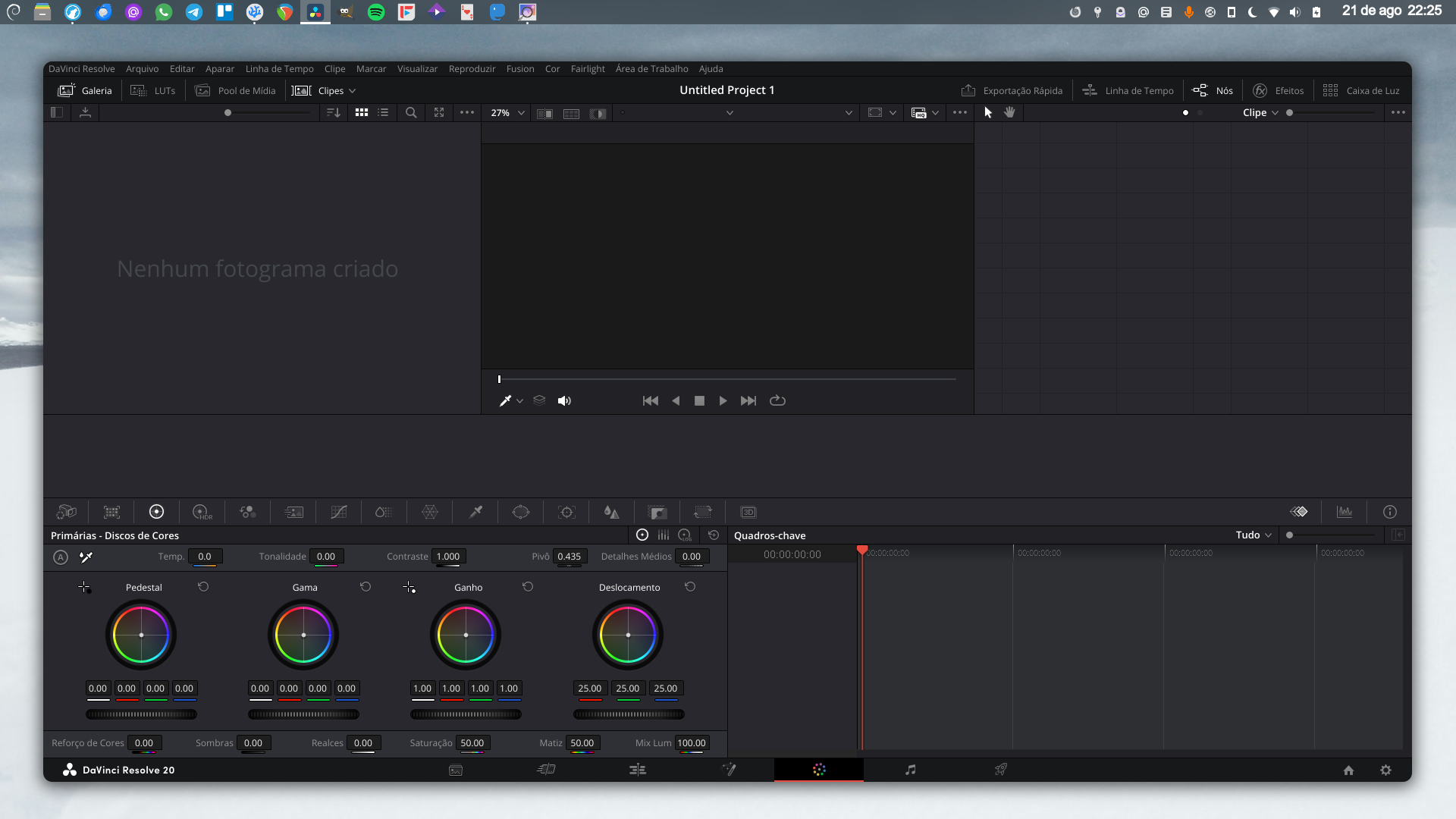
Task: Open the viewer zoom 27% dropdown
Action: (505, 112)
